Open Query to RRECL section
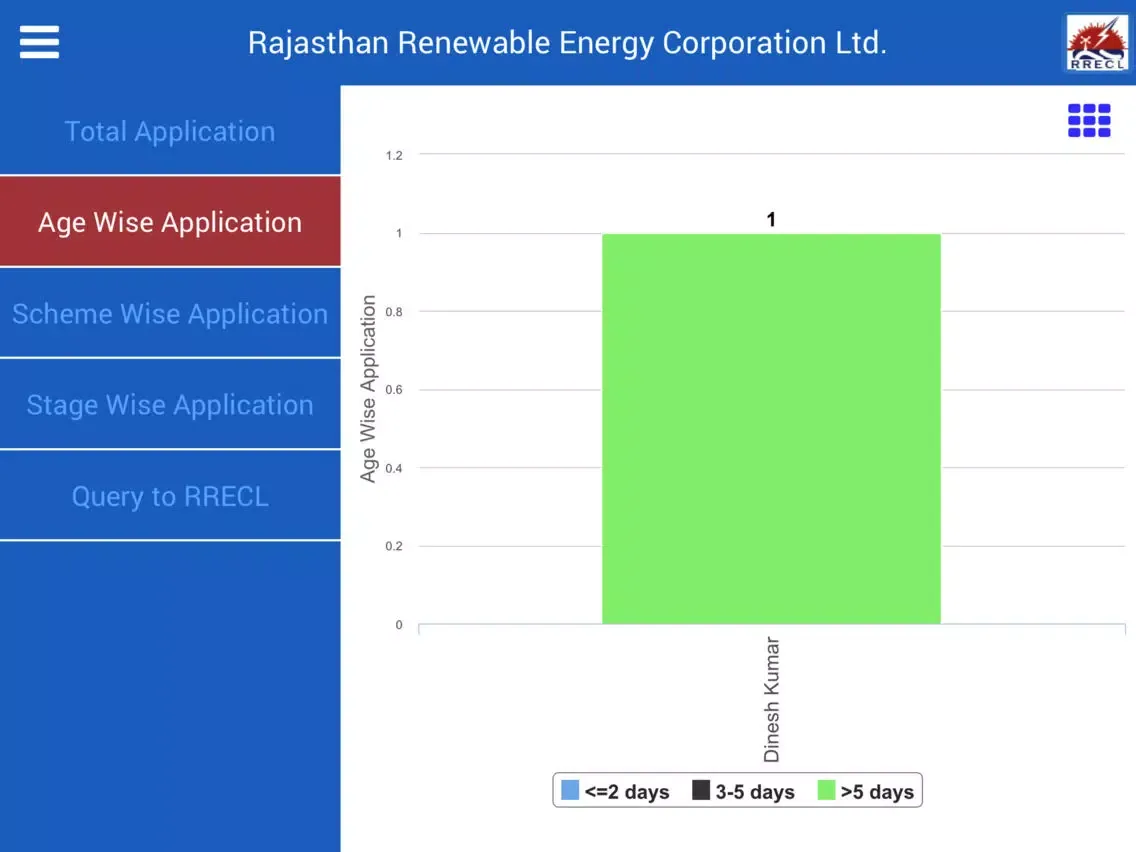This screenshot has width=1136, height=852. coord(170,496)
